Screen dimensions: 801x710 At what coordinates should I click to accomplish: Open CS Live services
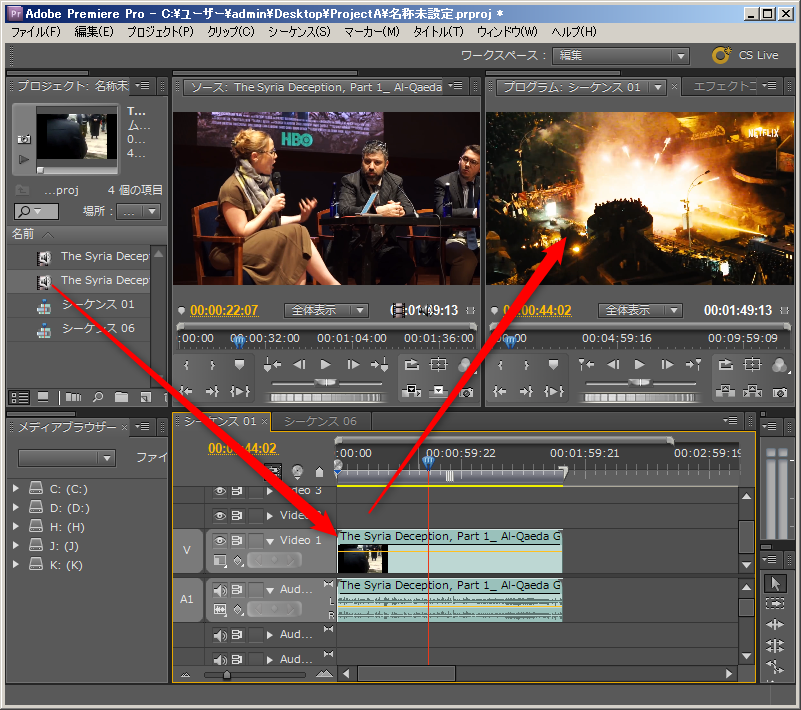(745, 55)
